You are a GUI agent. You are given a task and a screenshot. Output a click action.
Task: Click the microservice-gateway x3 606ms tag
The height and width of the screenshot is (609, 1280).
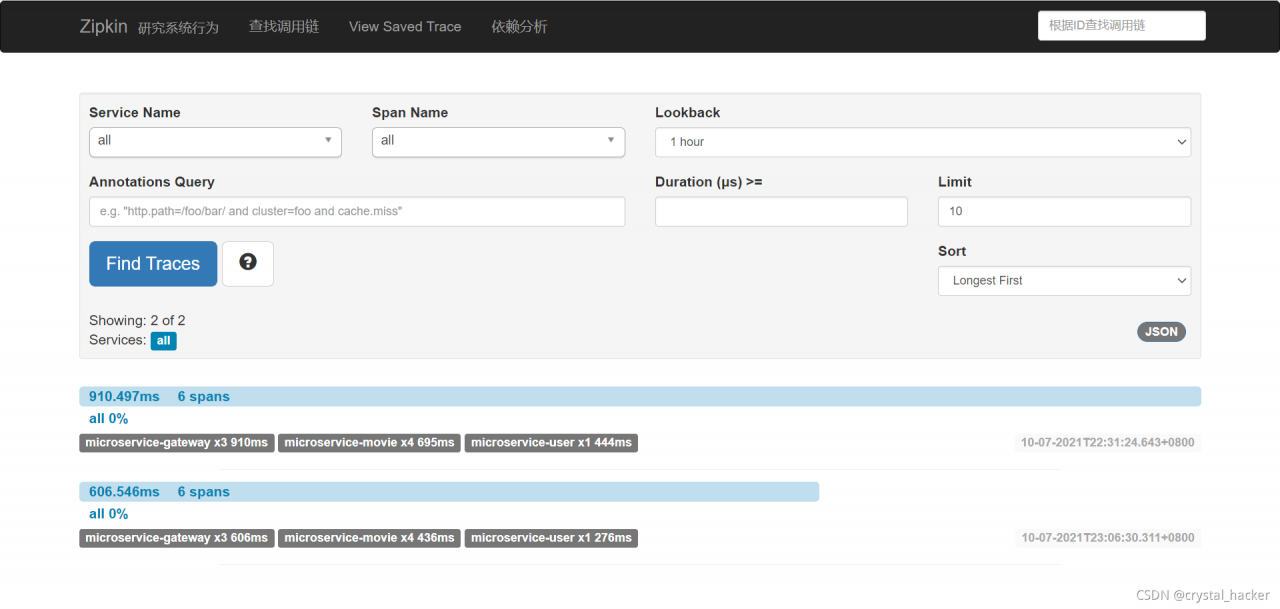[177, 538]
